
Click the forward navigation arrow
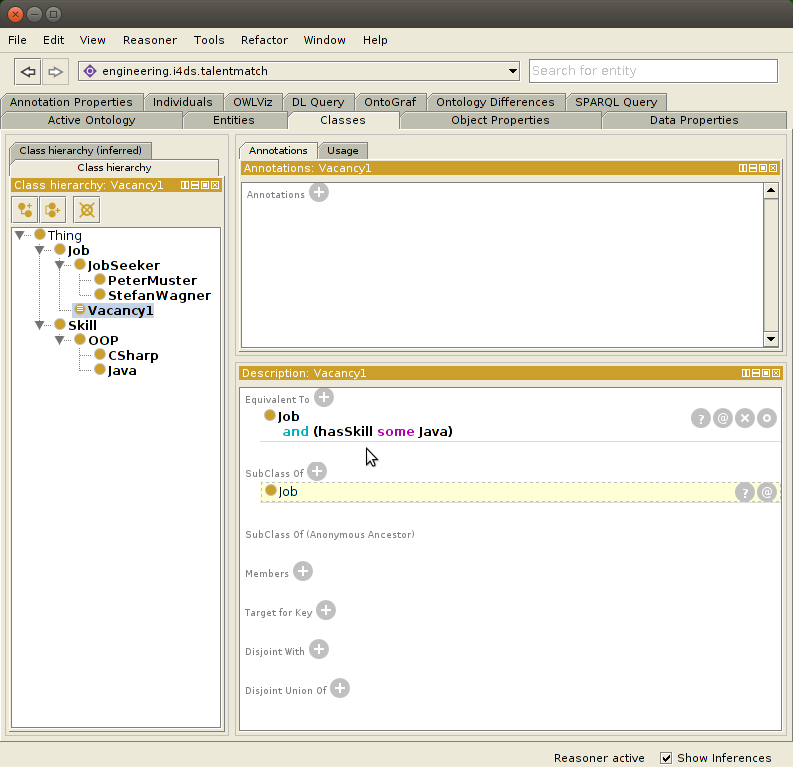(55, 71)
